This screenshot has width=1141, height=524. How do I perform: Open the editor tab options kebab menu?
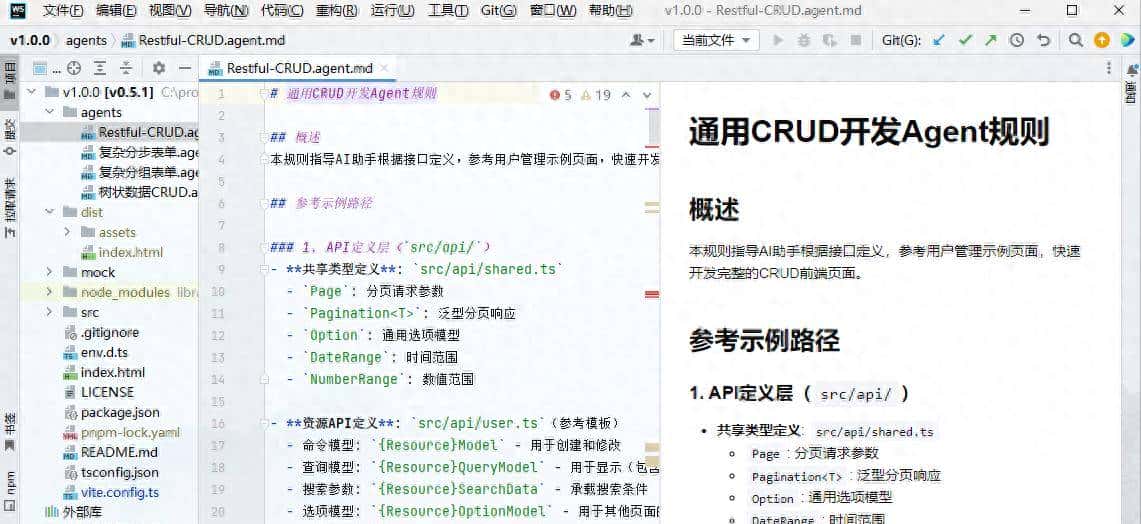pyautogui.click(x=1108, y=68)
